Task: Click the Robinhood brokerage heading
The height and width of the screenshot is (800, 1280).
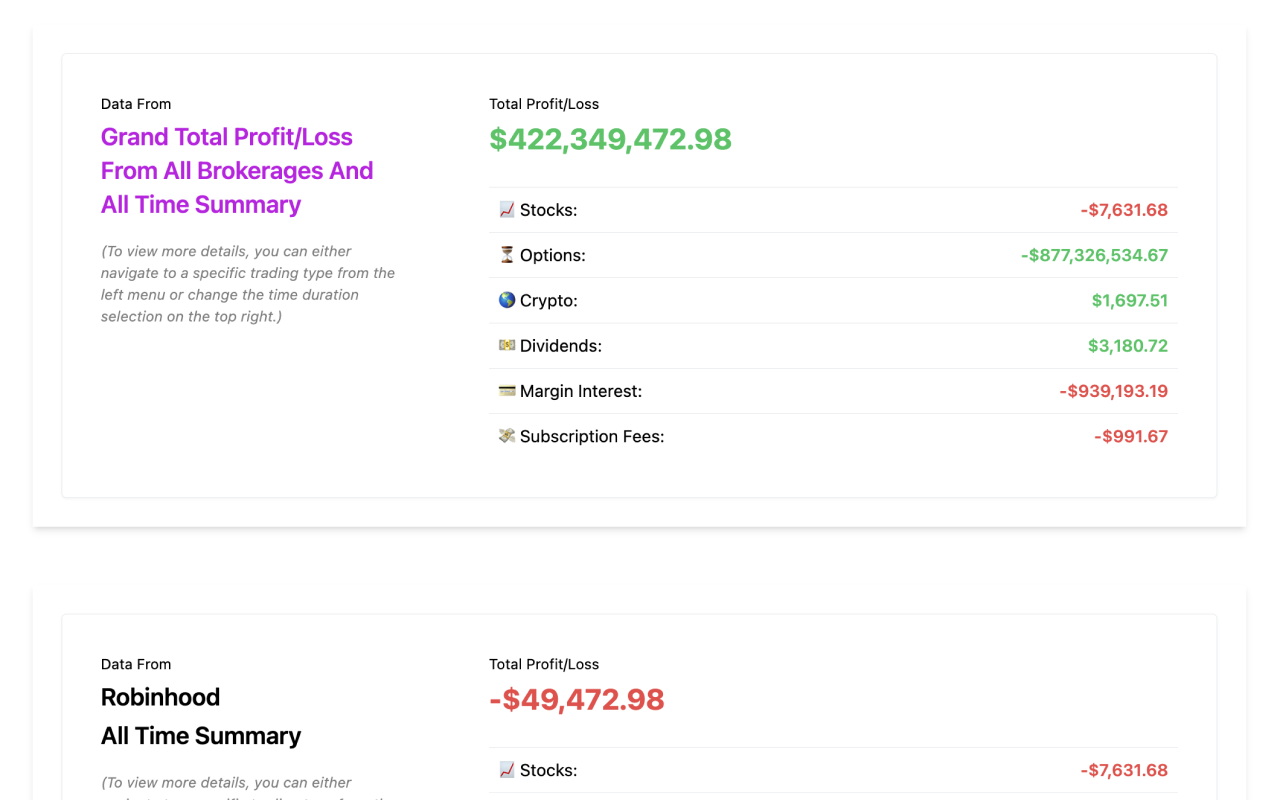Action: coord(160,697)
